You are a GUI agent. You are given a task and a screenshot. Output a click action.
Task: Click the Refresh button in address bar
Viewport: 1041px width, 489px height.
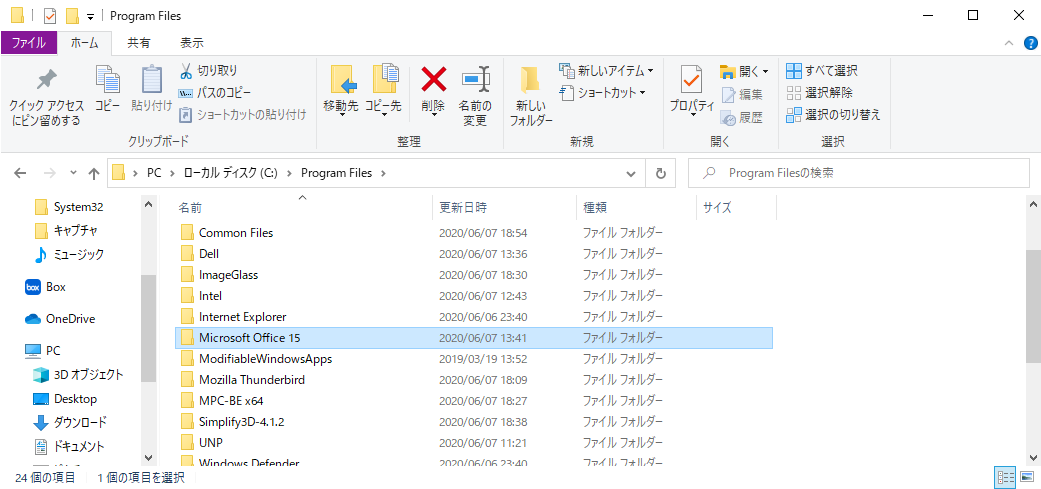pyautogui.click(x=661, y=174)
